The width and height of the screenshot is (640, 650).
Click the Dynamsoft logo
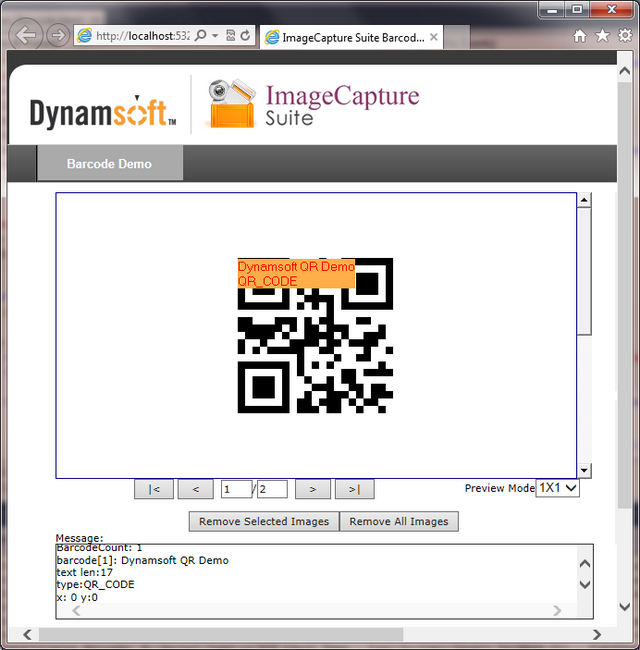[x=103, y=113]
